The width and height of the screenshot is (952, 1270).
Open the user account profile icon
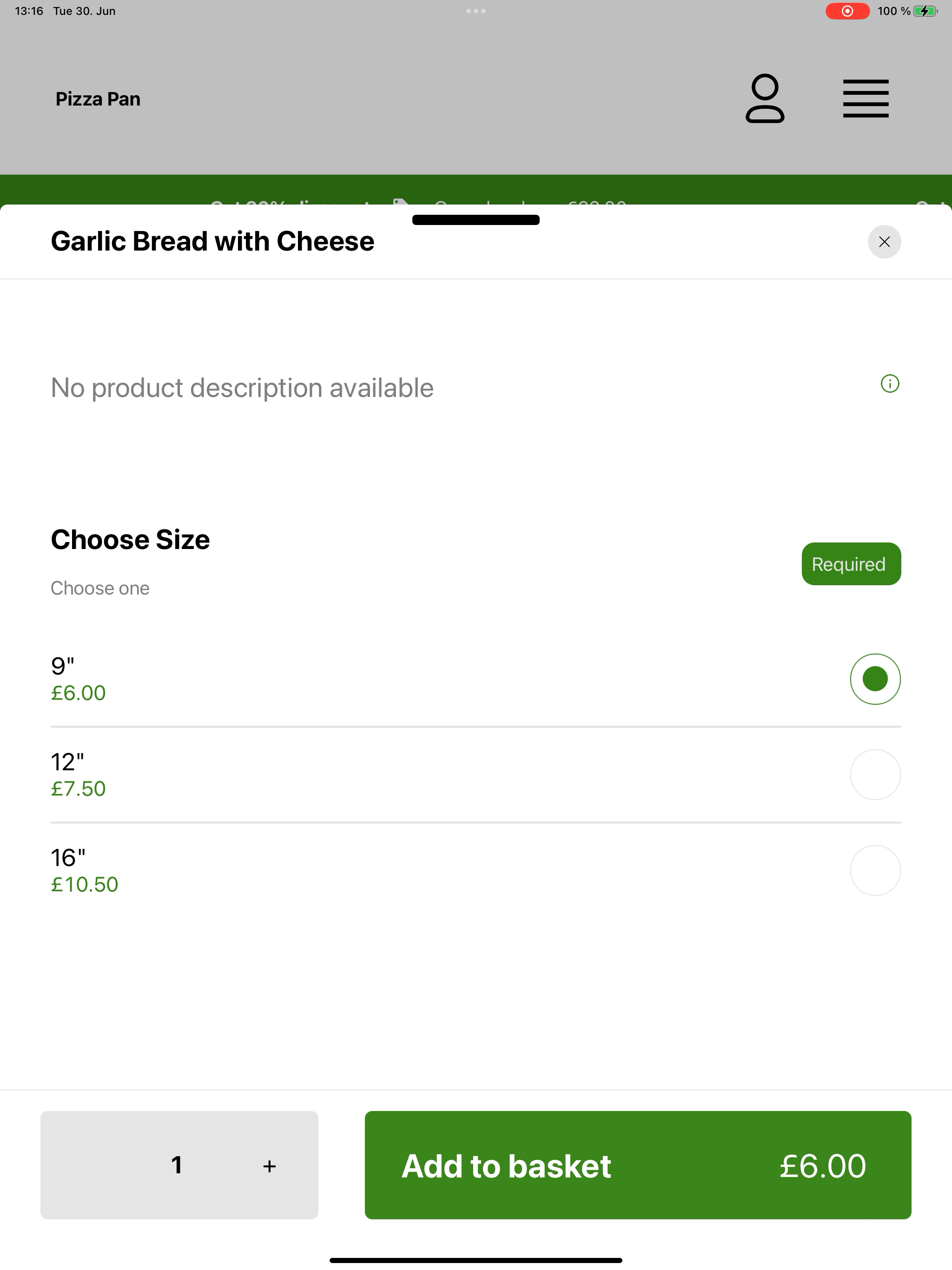tap(765, 98)
